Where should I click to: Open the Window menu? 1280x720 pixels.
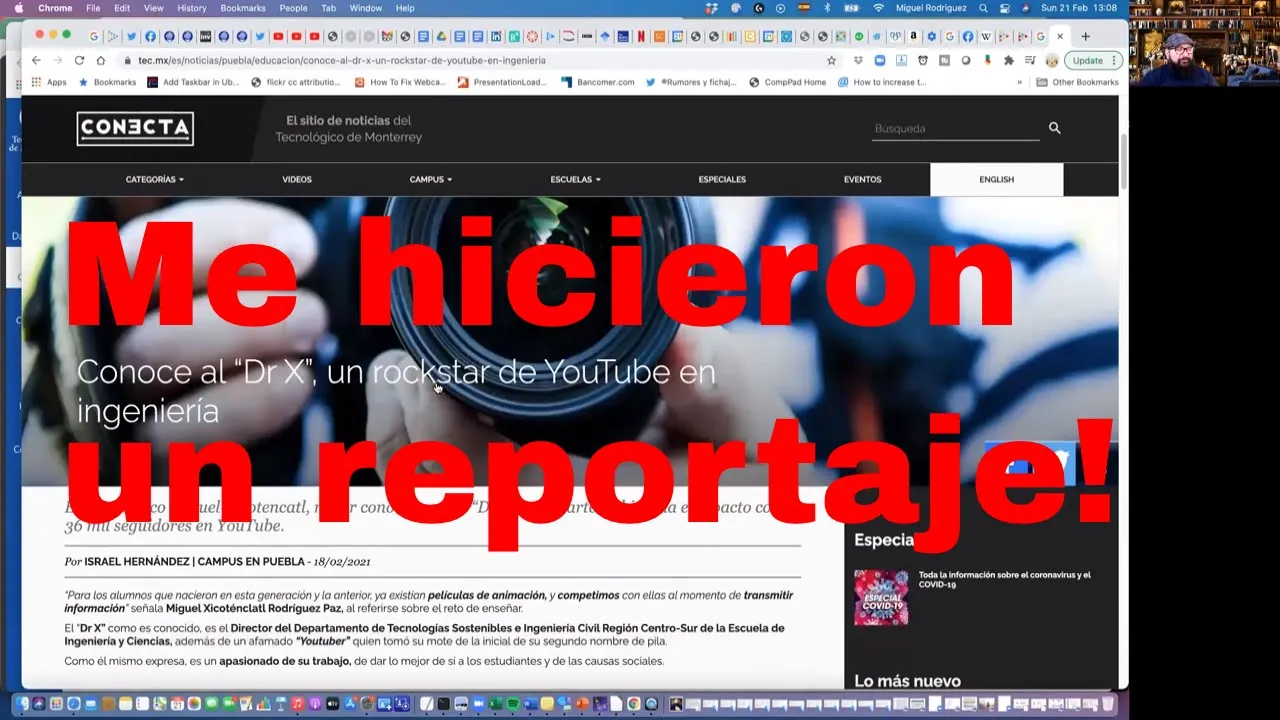pyautogui.click(x=366, y=8)
